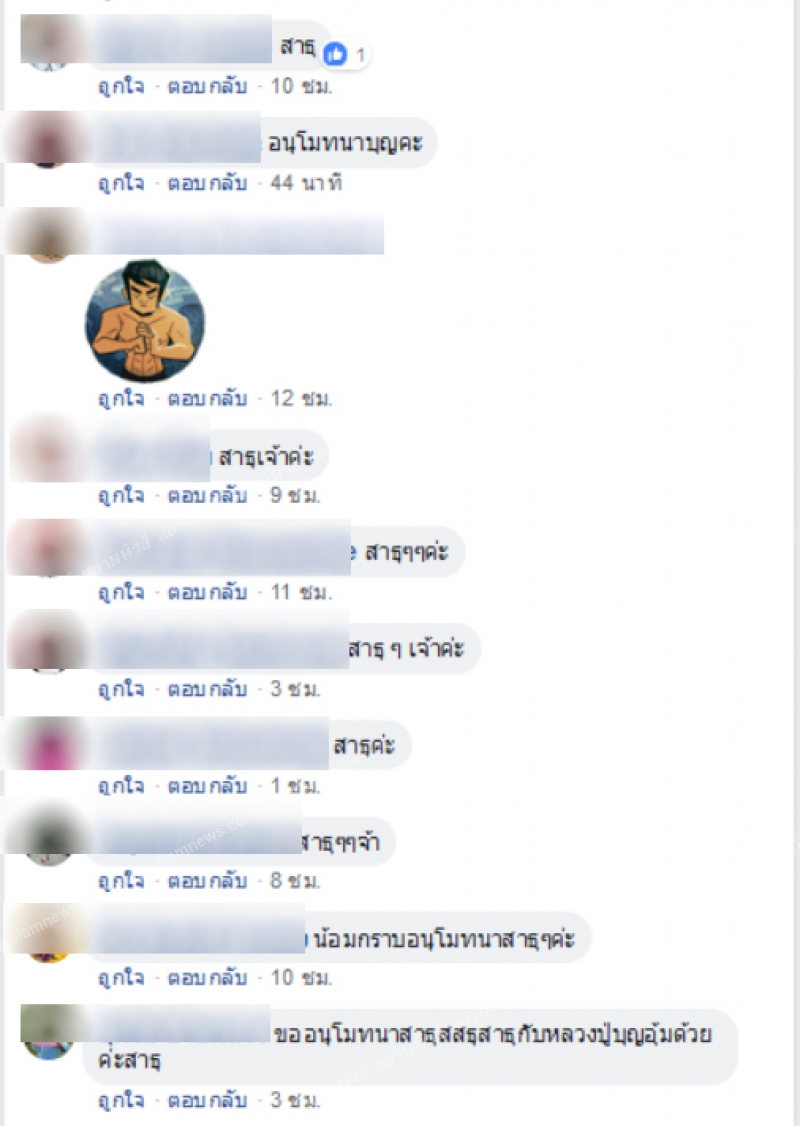This screenshot has height=1126, width=800.
Task: Like the สาธุเจ้าค่ะ comment
Action: click(121, 495)
